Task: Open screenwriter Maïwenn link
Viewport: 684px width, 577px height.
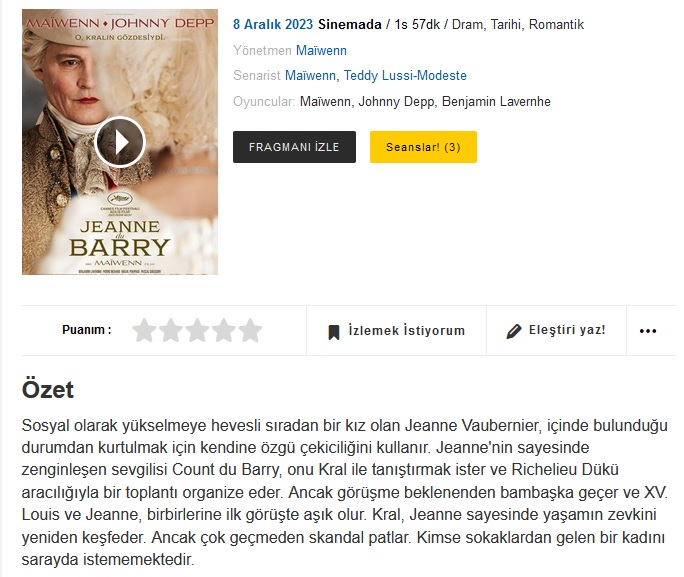Action: pyautogui.click(x=310, y=75)
